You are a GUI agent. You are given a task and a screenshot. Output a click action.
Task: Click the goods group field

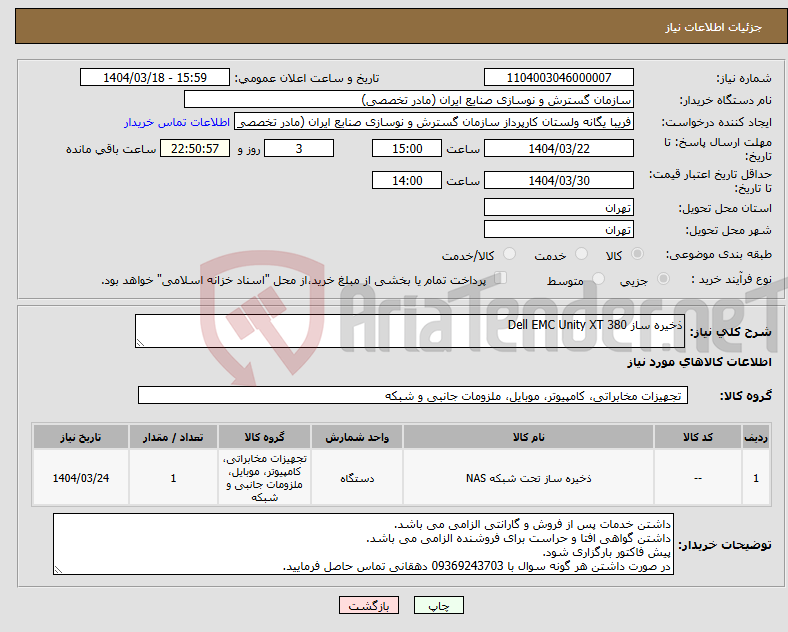point(413,395)
